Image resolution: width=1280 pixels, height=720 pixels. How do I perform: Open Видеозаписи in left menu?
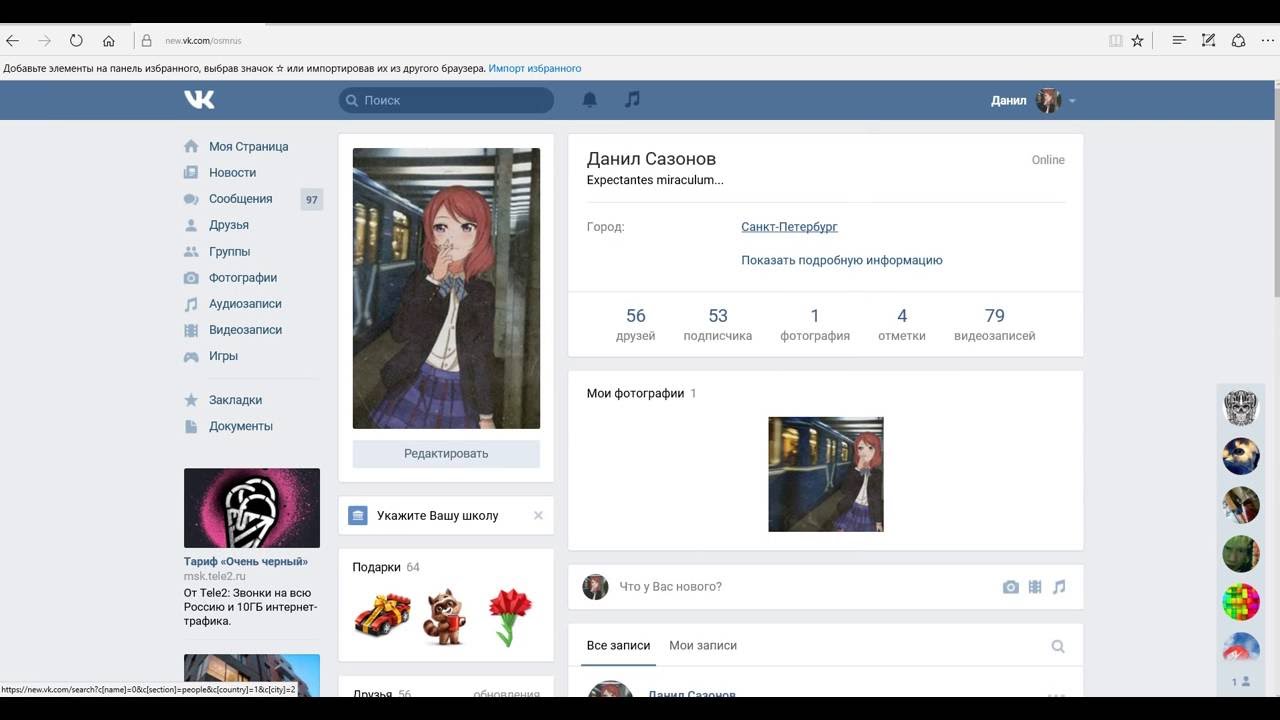pyautogui.click(x=245, y=329)
